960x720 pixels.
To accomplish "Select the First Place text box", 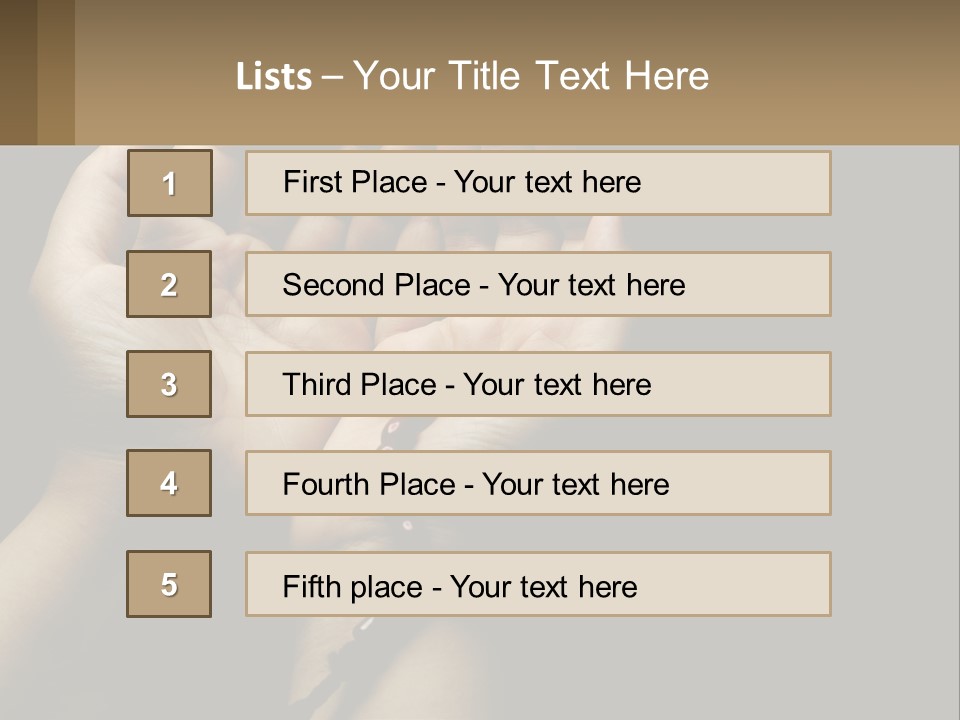I will click(x=538, y=183).
